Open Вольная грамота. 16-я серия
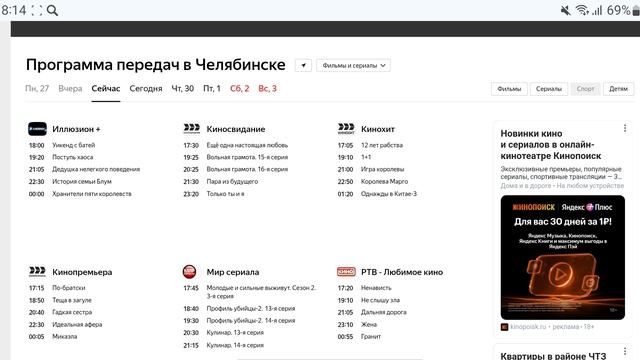 (247, 169)
